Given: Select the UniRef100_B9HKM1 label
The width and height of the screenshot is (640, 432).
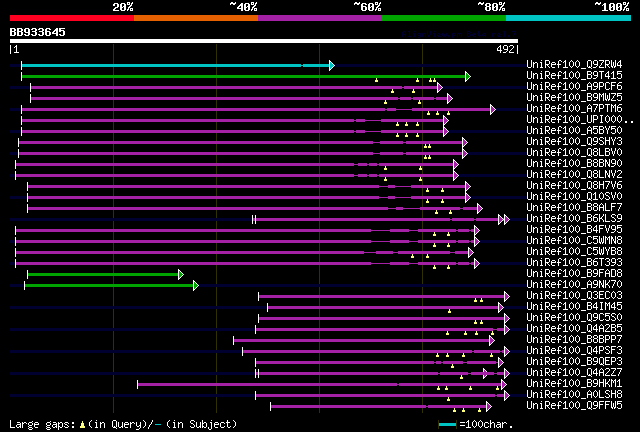Looking at the screenshot, I should 574,384.
